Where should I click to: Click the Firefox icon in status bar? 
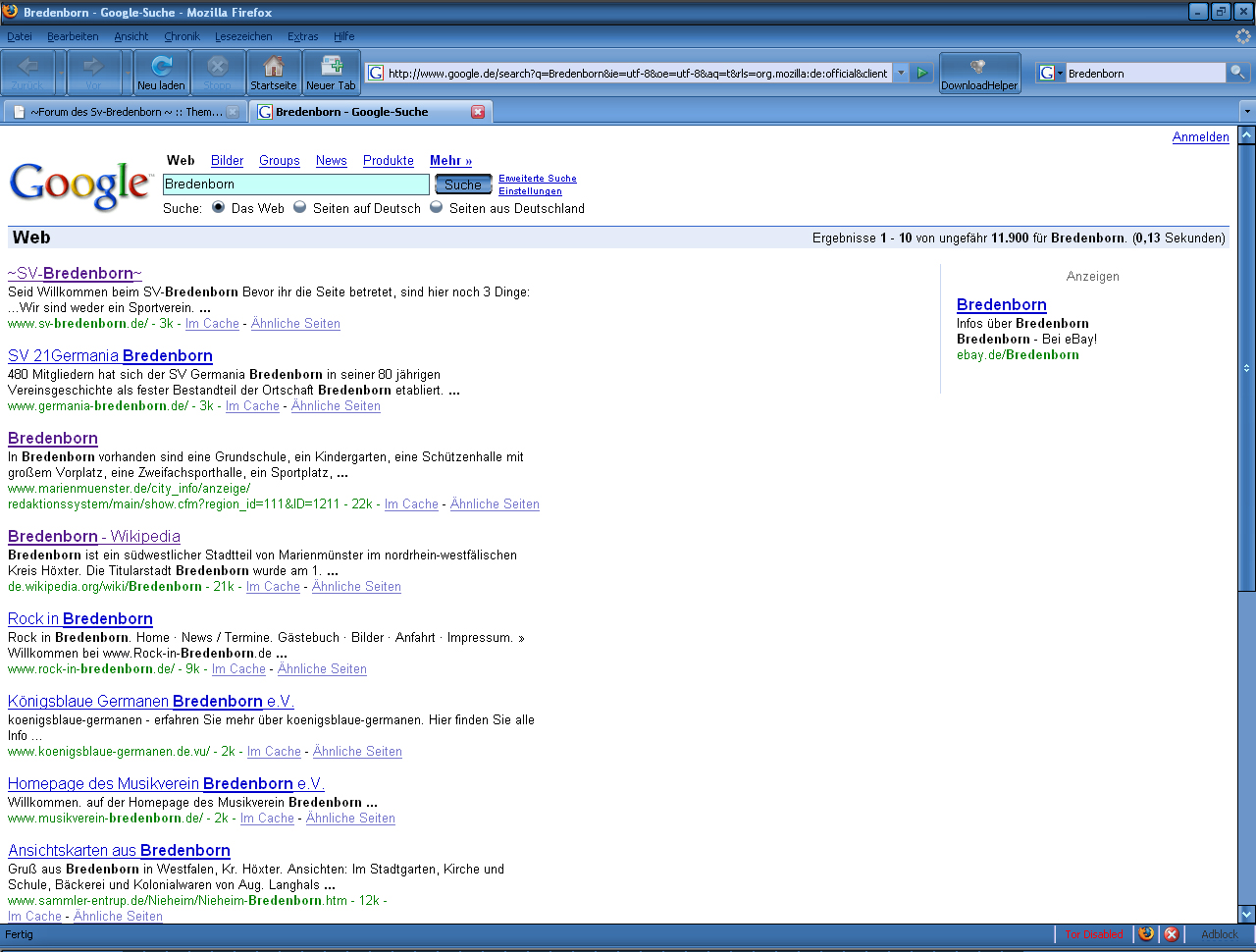(1146, 934)
